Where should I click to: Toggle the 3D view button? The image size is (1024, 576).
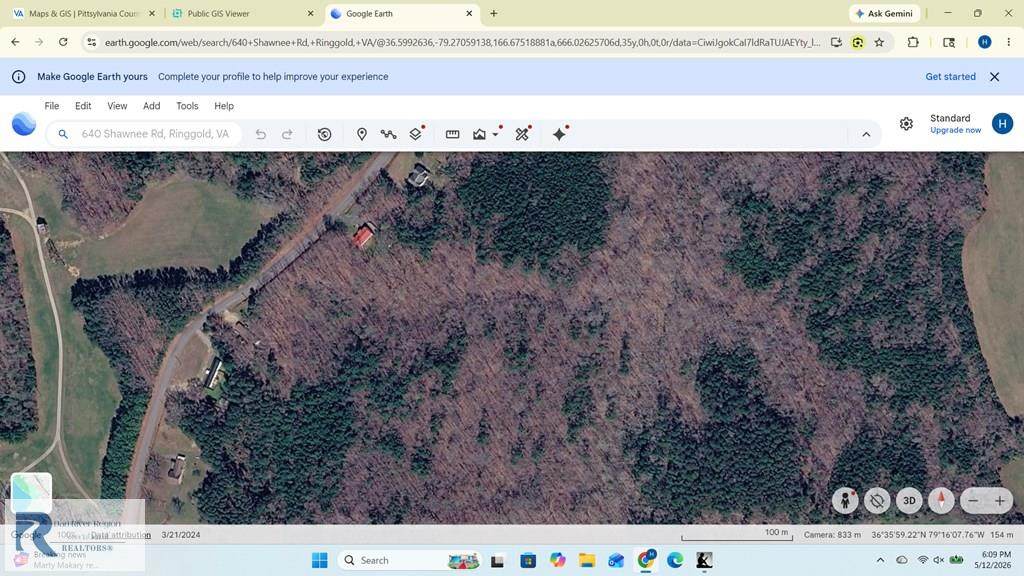909,501
